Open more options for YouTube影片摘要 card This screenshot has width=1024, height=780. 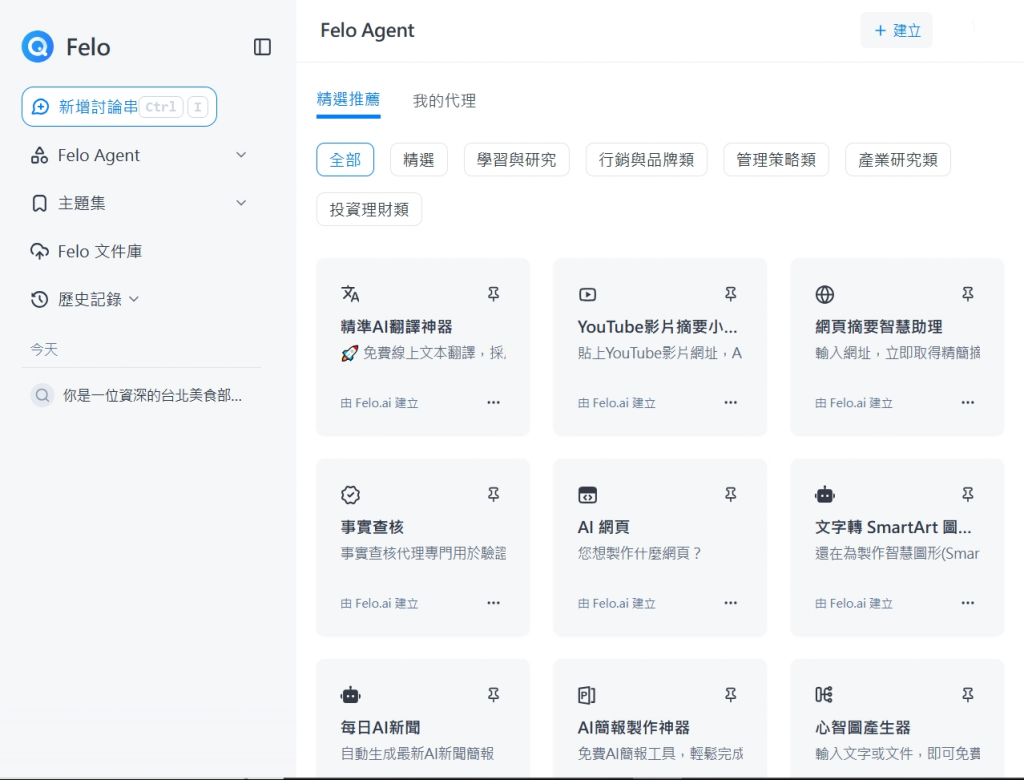[731, 402]
